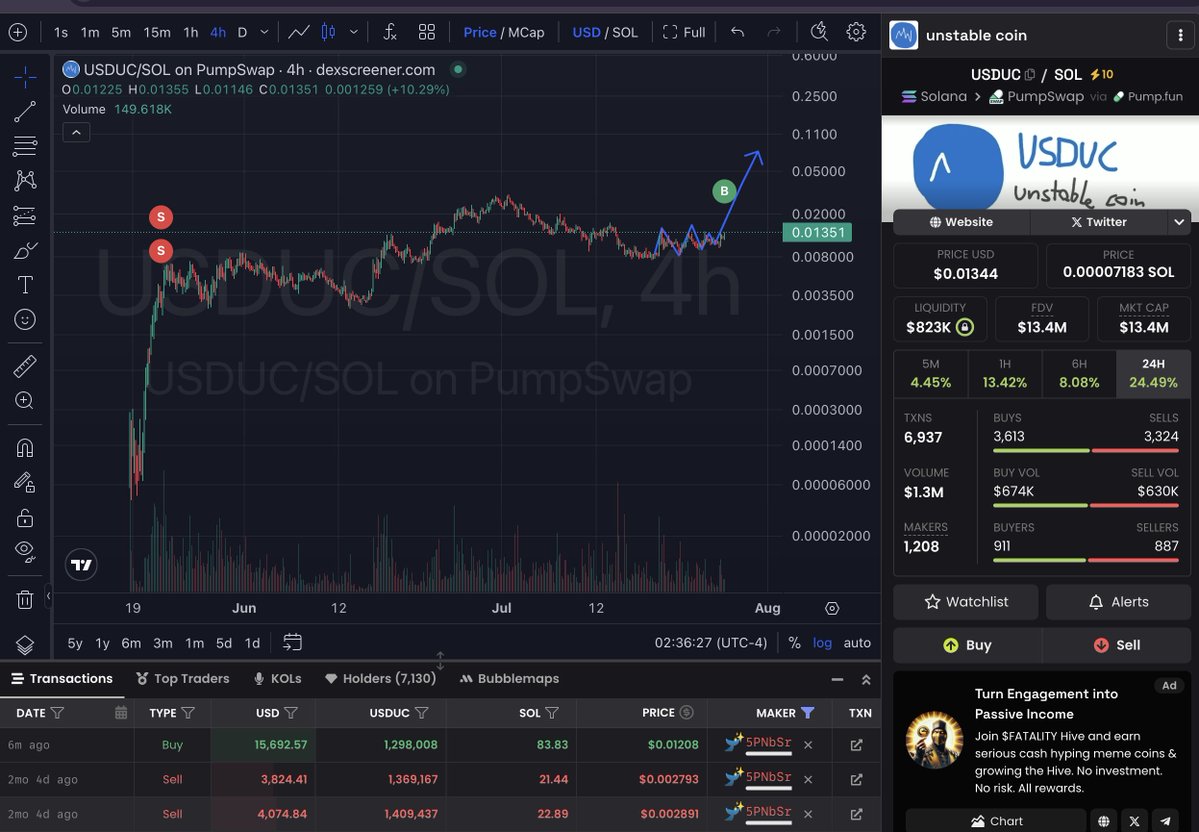Image resolution: width=1199 pixels, height=832 pixels.
Task: Toggle PRICE column currency icon
Action: point(687,713)
